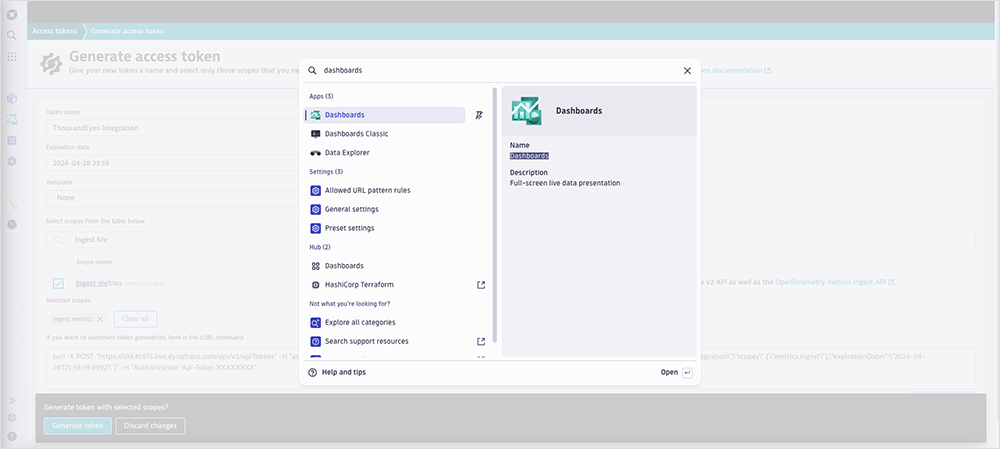Go to General settings result

tap(351, 209)
